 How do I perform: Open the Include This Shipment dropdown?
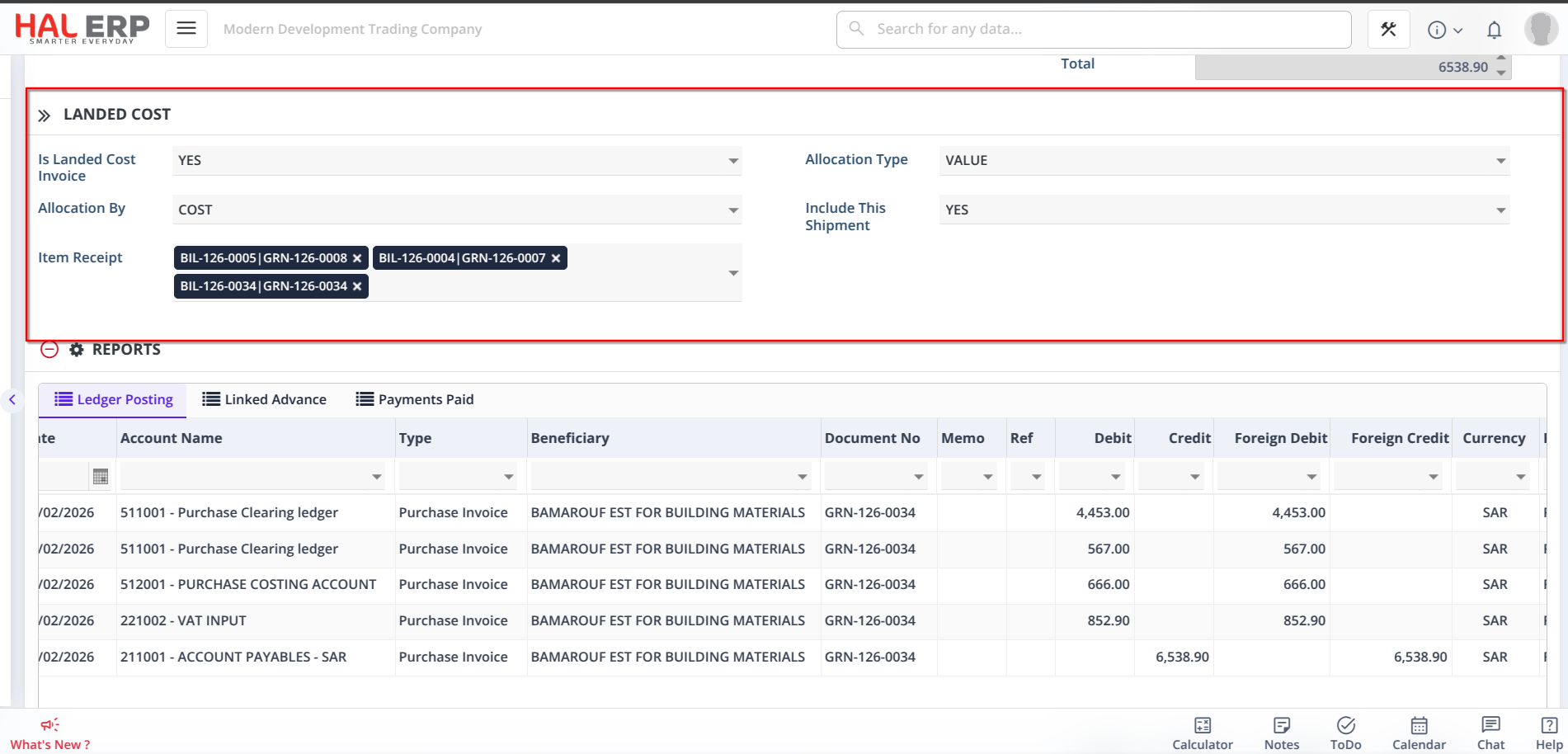click(x=1500, y=210)
